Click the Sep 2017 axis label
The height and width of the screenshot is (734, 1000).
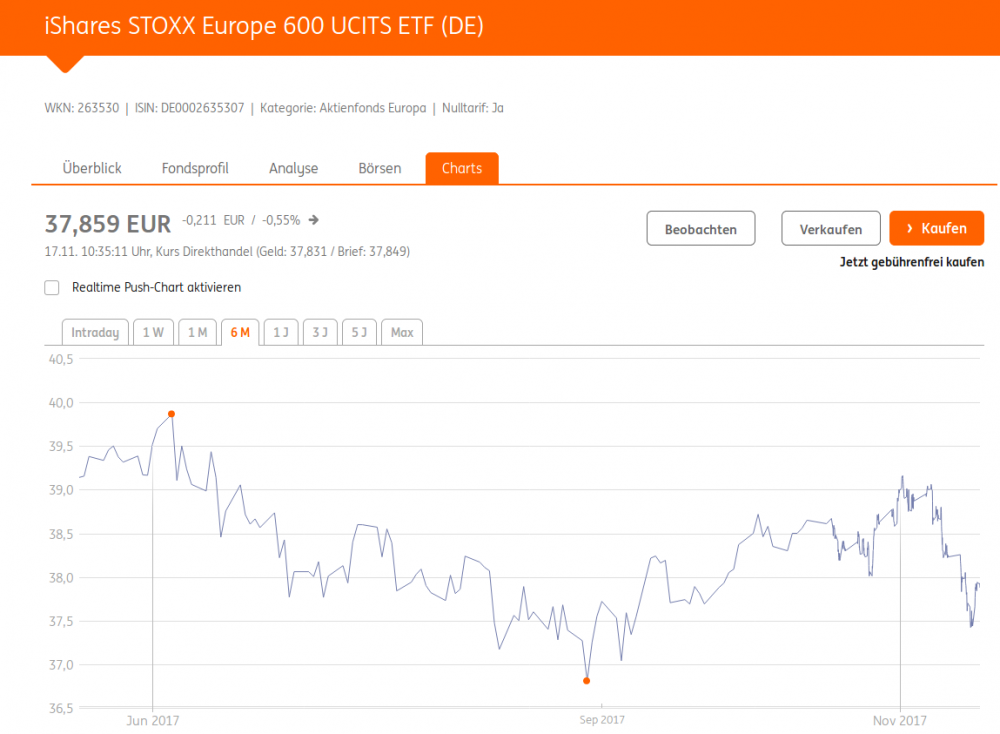coord(602,719)
